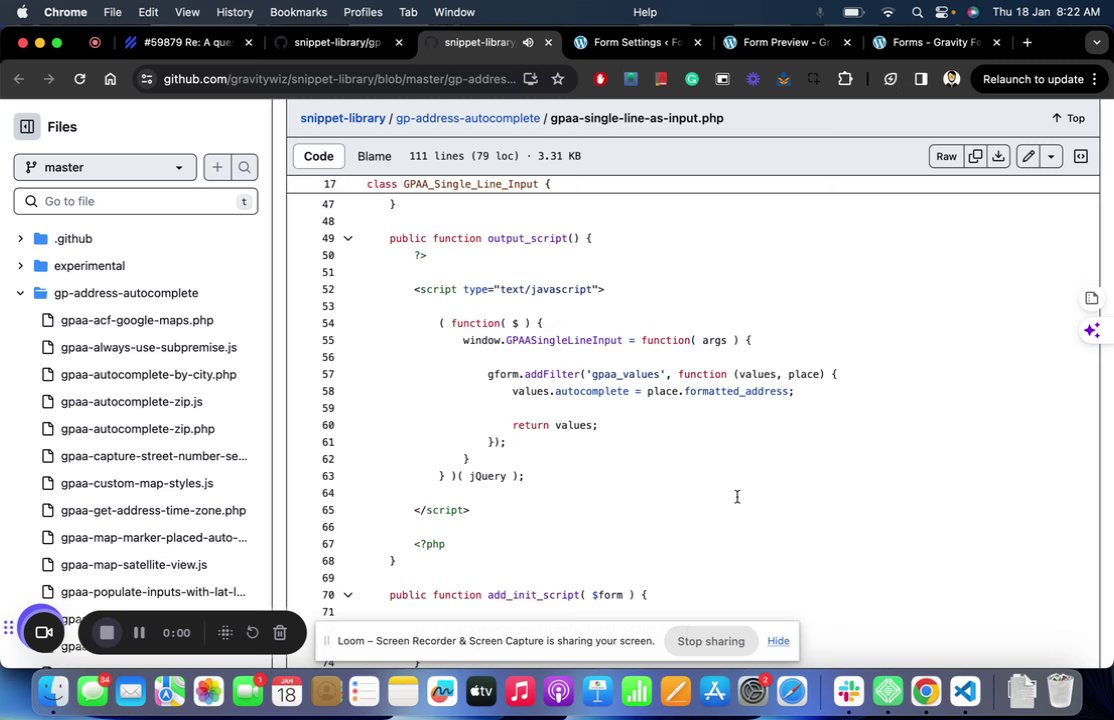Open gpaa-autocomplete-zip.js in file tree

click(x=131, y=402)
